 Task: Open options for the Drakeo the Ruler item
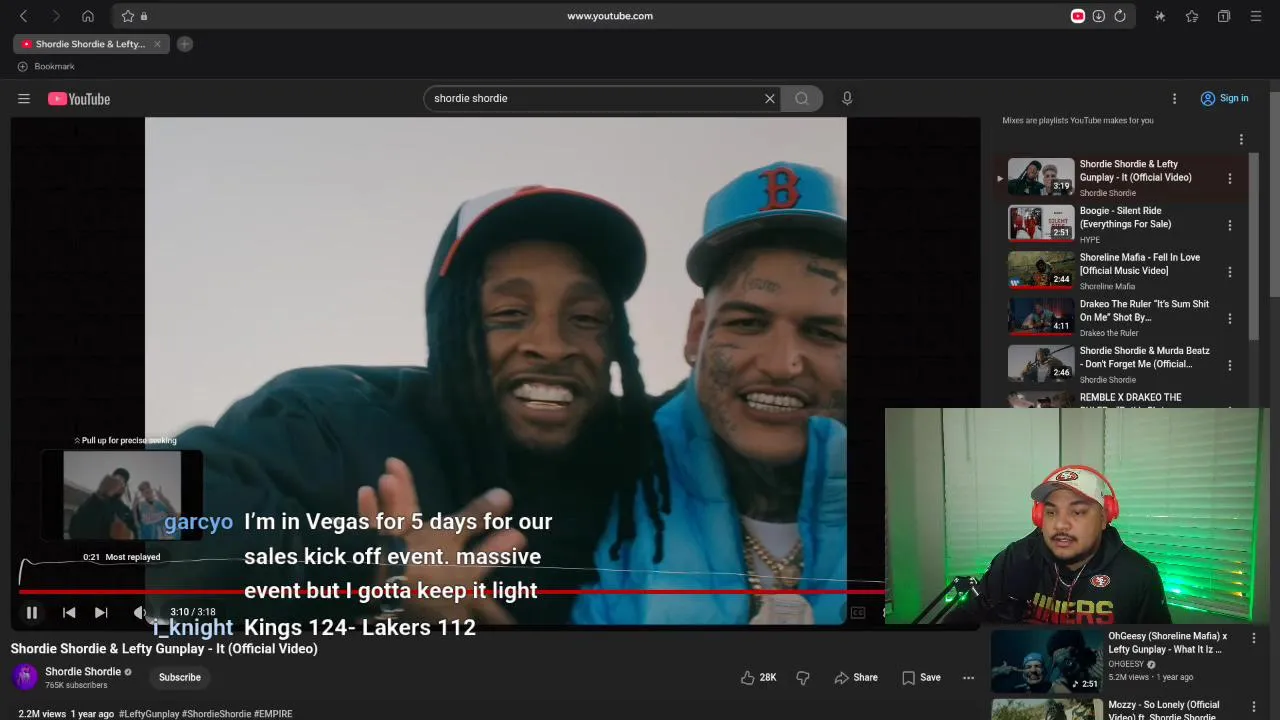[x=1230, y=319]
